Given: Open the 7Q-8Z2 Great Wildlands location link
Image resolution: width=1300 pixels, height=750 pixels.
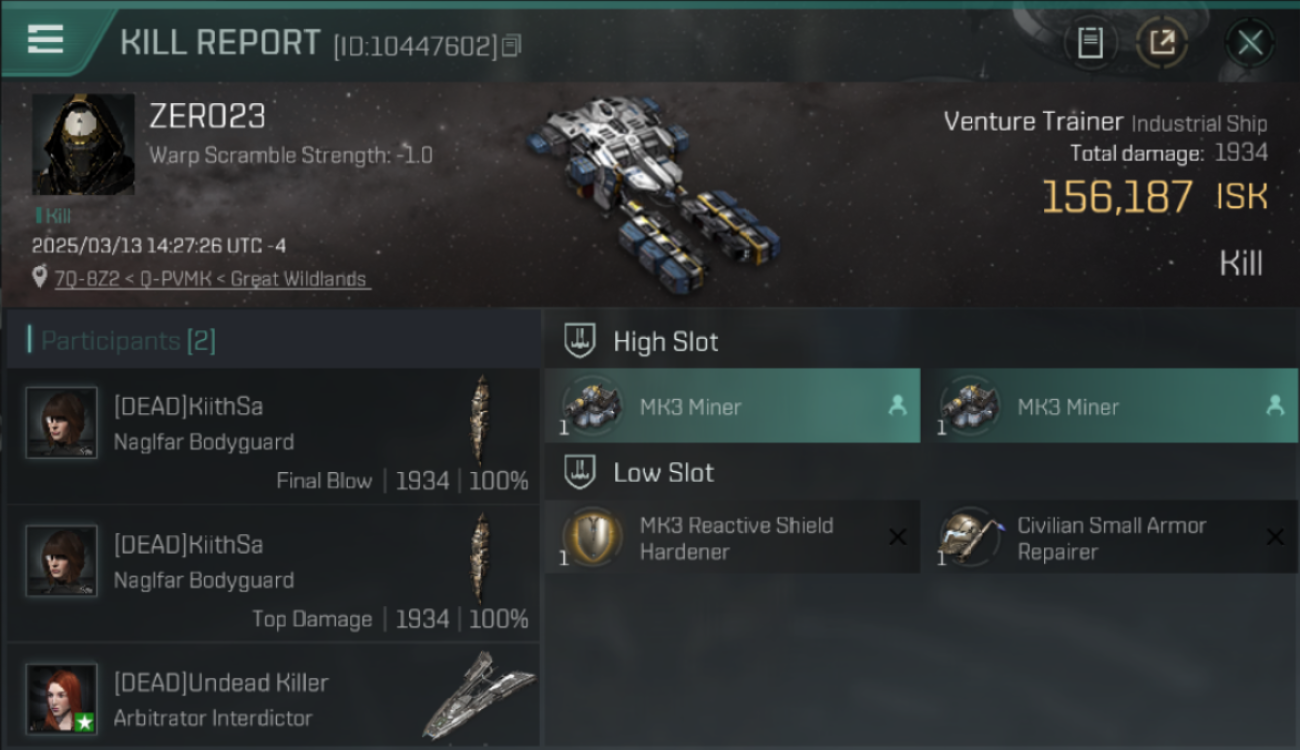Looking at the screenshot, I should [212, 279].
